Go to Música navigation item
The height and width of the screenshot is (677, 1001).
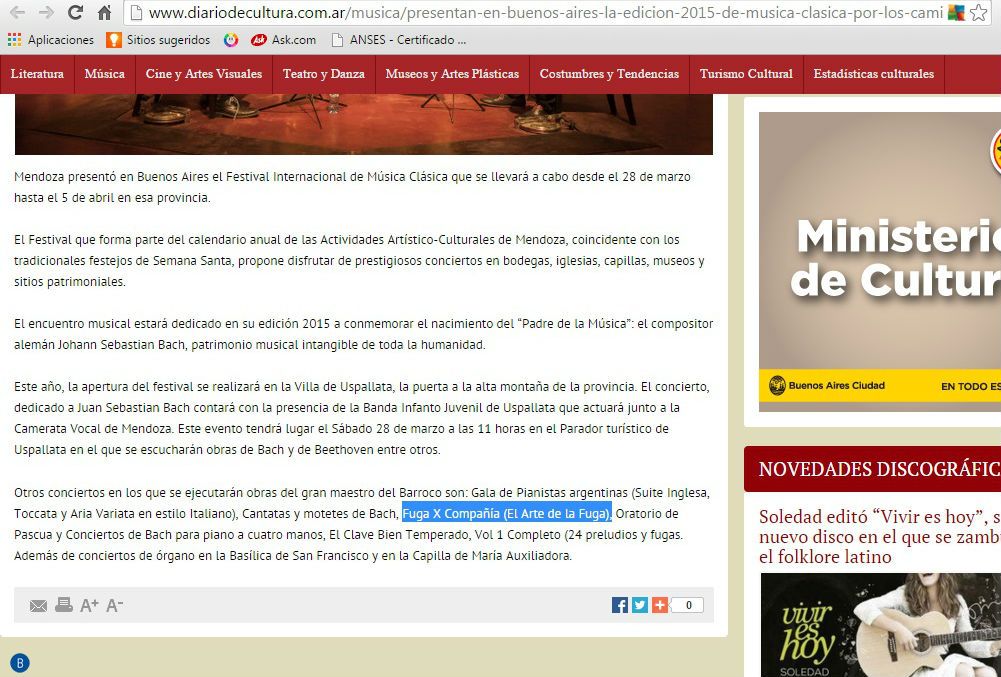(105, 74)
